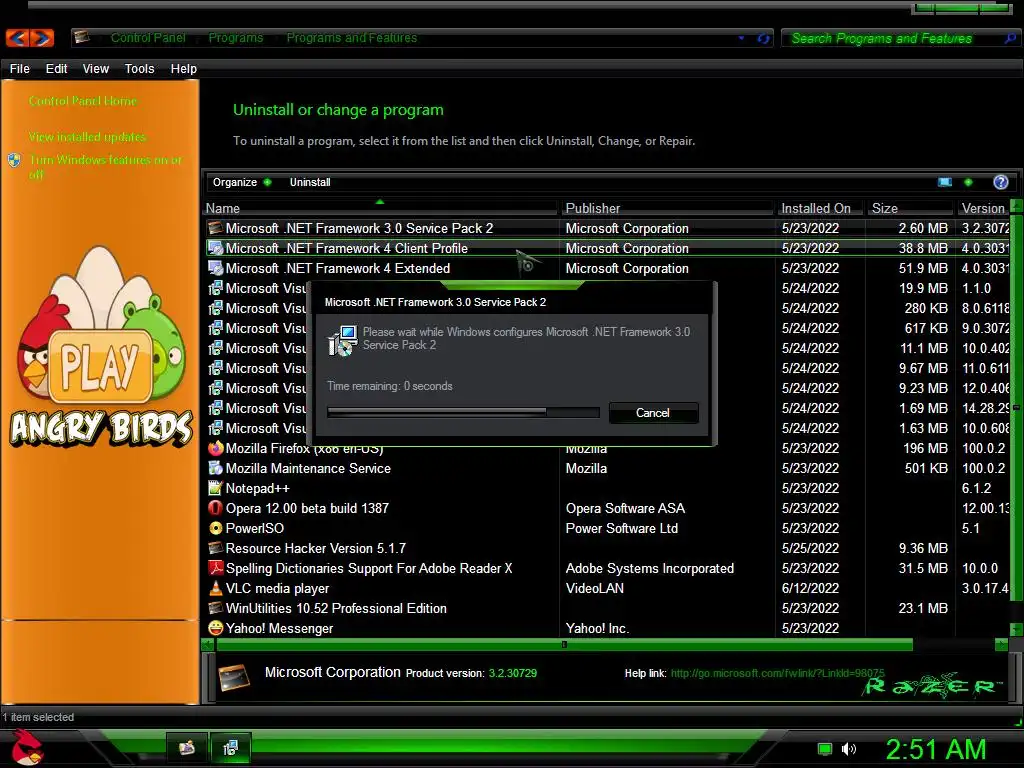
Task: Click the VLC cone icon
Action: click(x=215, y=588)
